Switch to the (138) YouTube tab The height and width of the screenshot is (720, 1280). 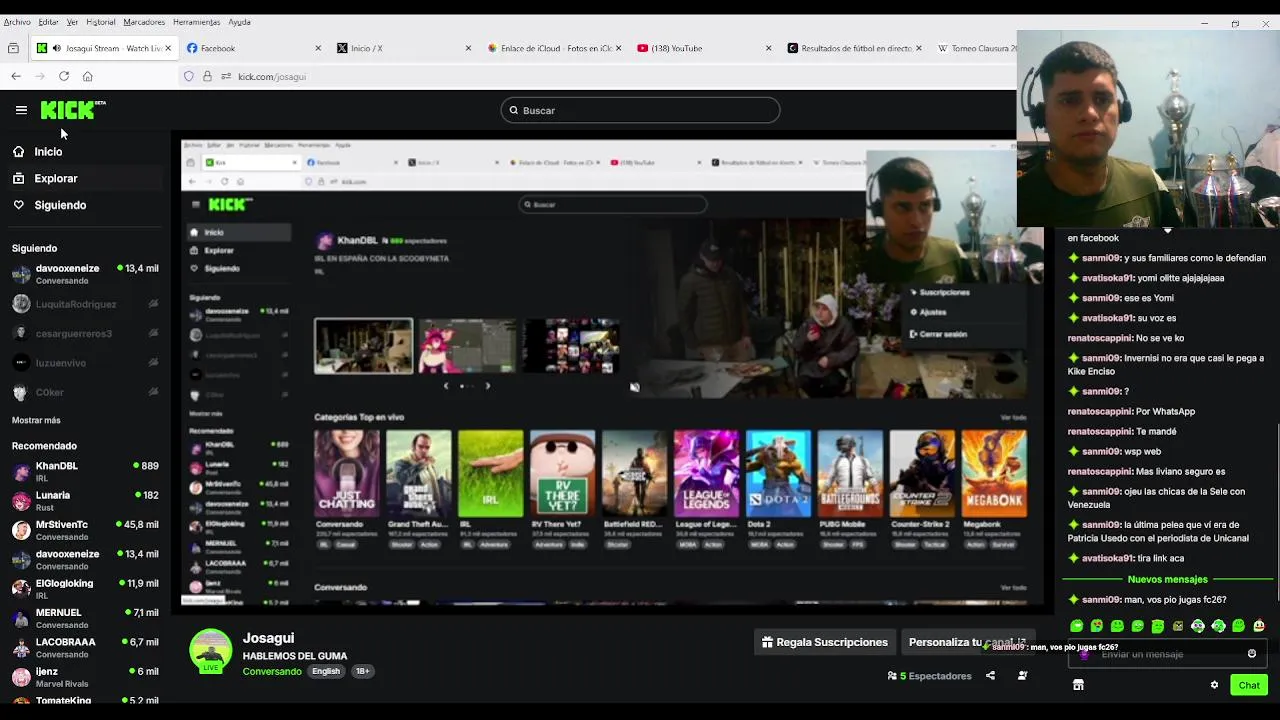coord(704,48)
